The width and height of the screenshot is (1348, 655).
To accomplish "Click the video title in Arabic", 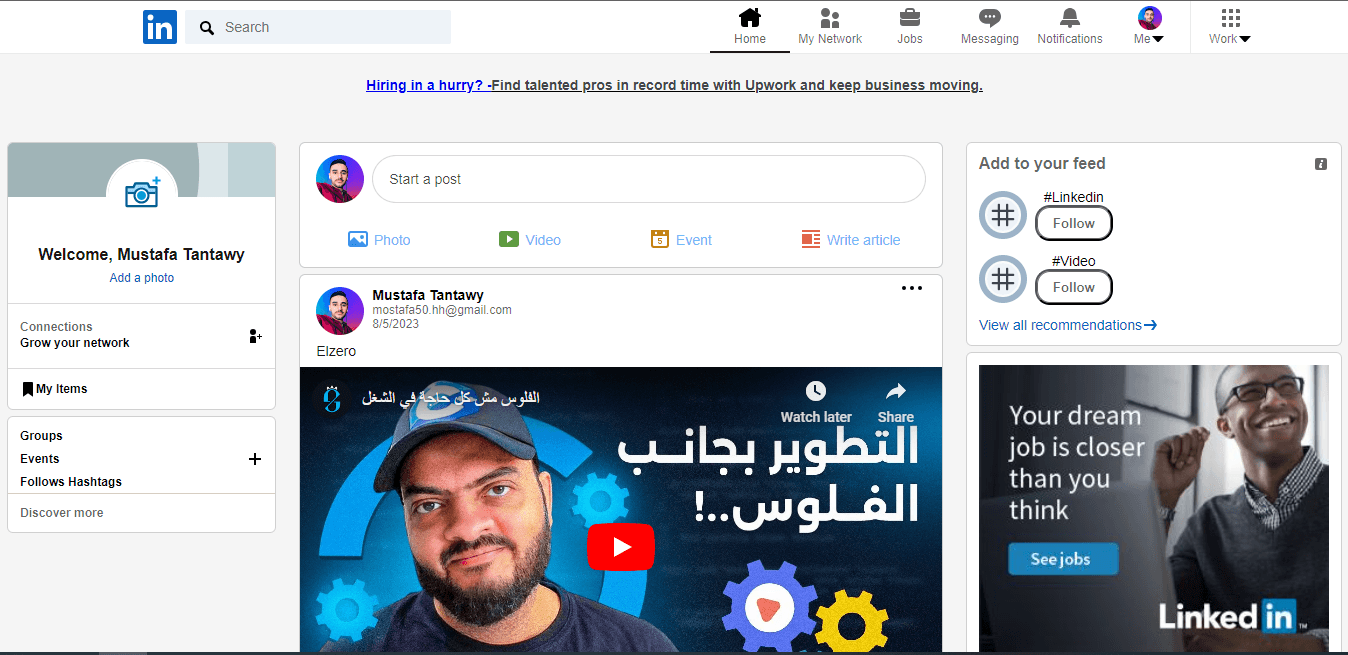I will (450, 398).
